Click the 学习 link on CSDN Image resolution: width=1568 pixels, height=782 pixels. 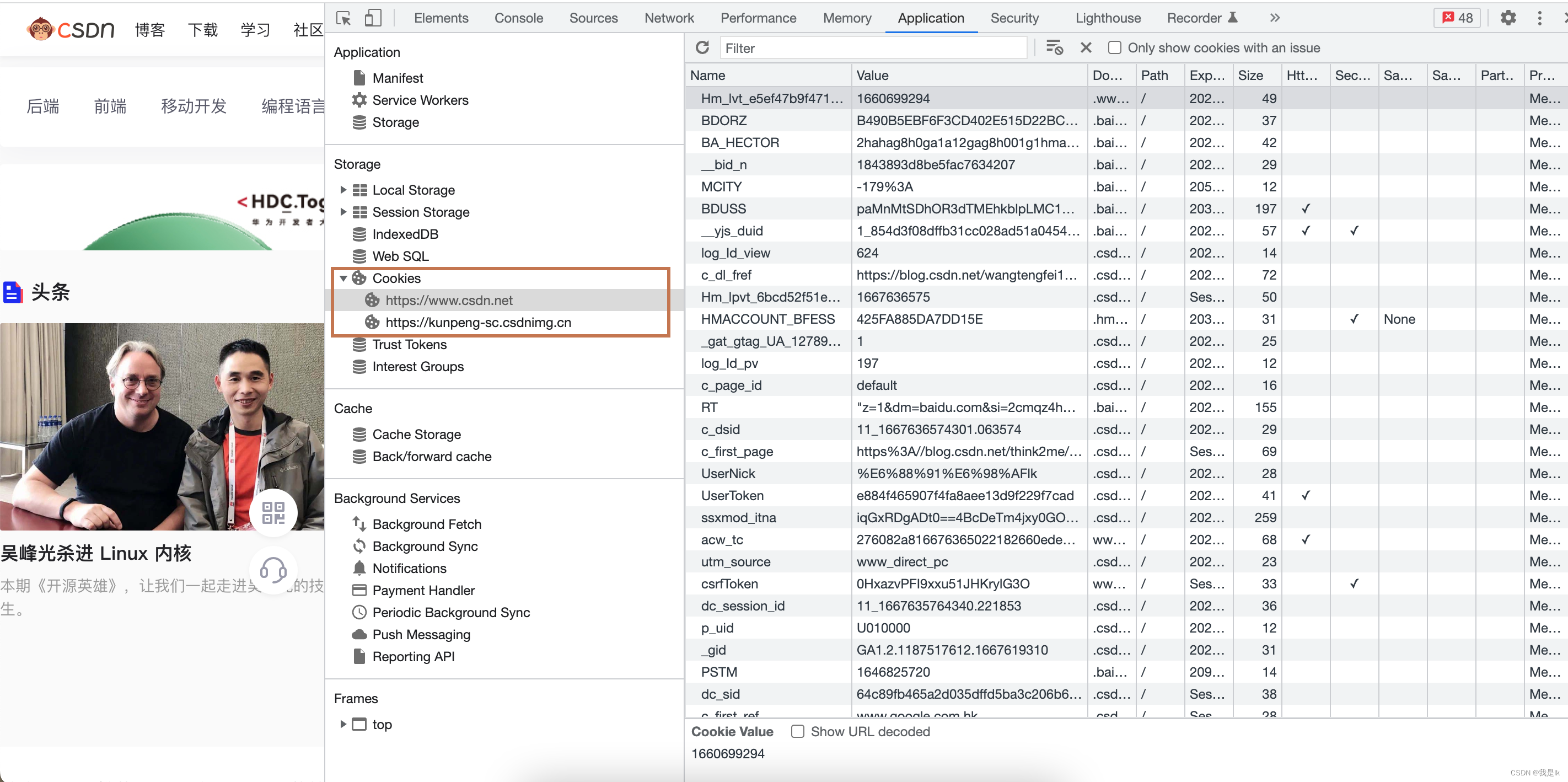[255, 29]
